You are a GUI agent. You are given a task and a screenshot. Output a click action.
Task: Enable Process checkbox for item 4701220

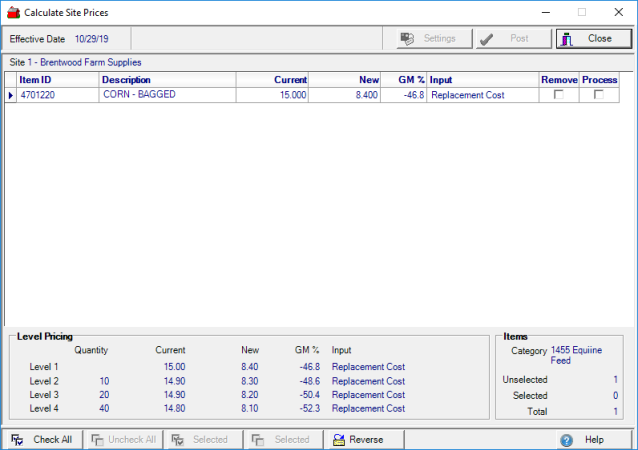point(599,95)
